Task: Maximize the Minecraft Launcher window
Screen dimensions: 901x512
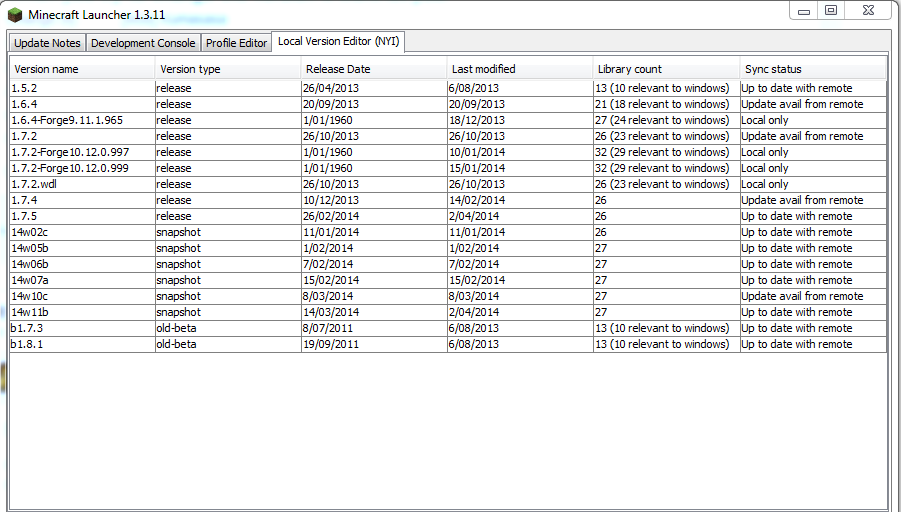Action: click(831, 10)
